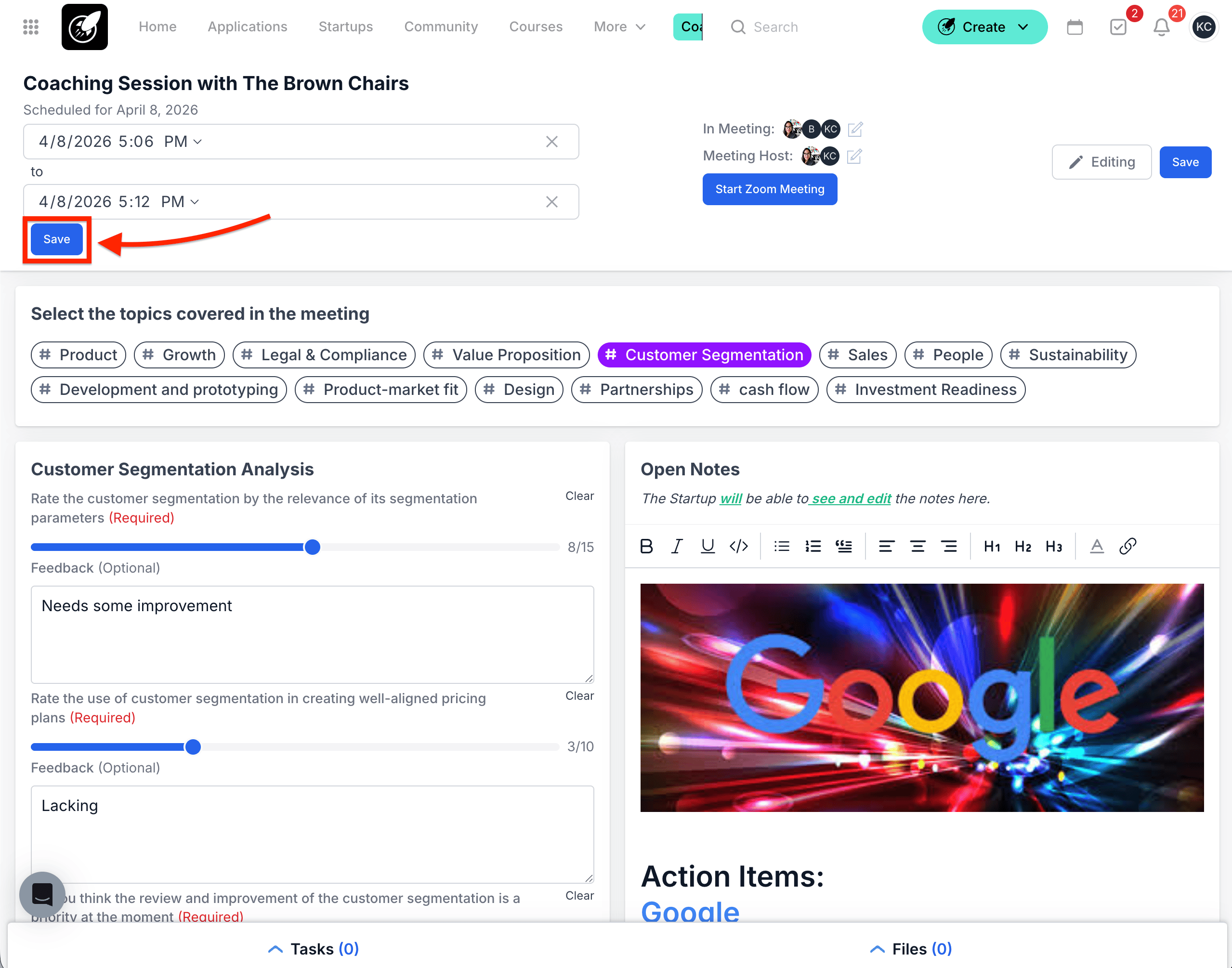Adjust the pricing plans slider at 3/10

click(x=193, y=747)
